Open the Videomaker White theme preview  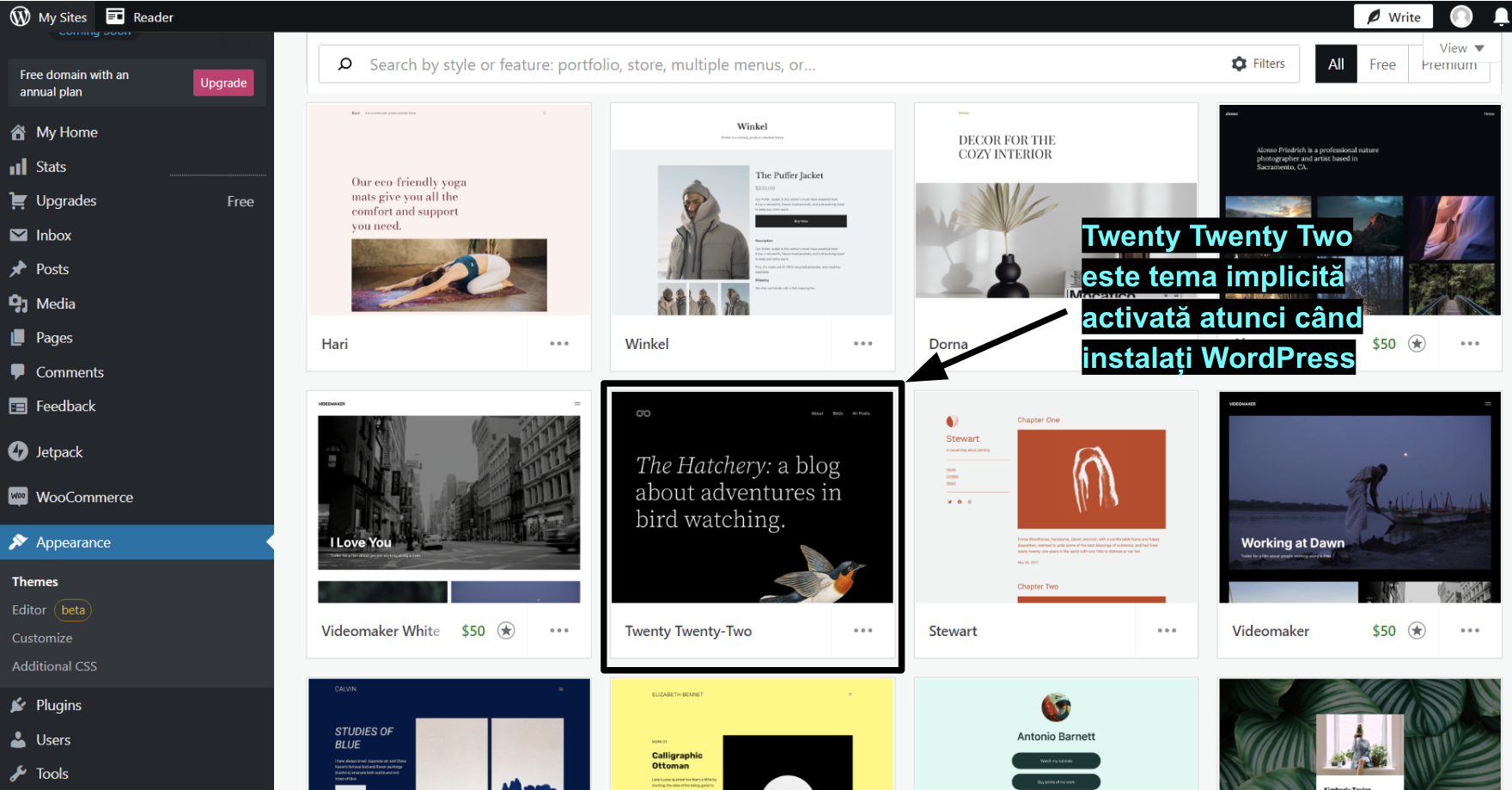pyautogui.click(x=448, y=497)
